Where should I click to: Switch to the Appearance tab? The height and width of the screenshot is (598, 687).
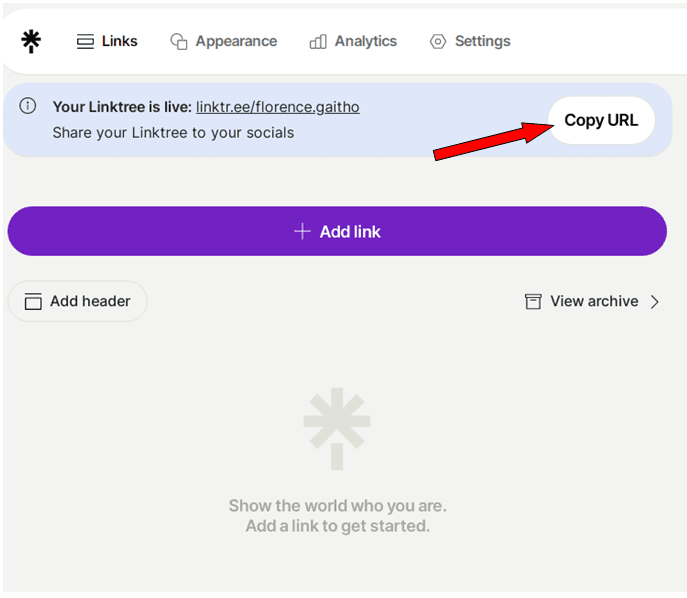point(223,41)
